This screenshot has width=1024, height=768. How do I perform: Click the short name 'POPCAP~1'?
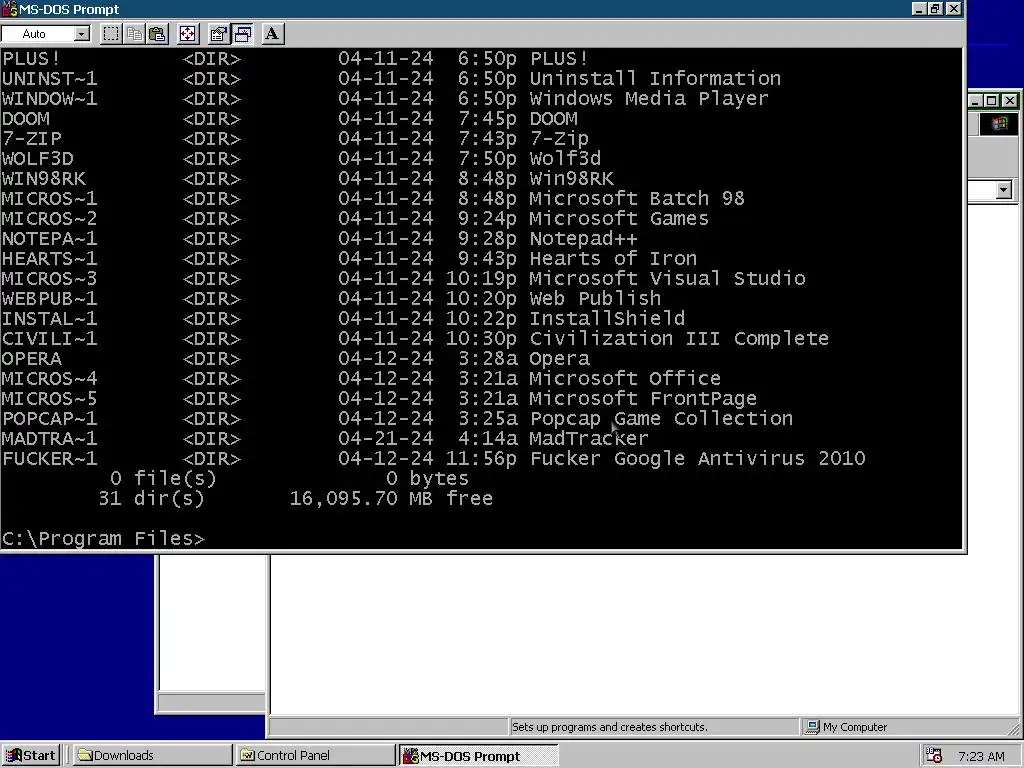(x=50, y=419)
